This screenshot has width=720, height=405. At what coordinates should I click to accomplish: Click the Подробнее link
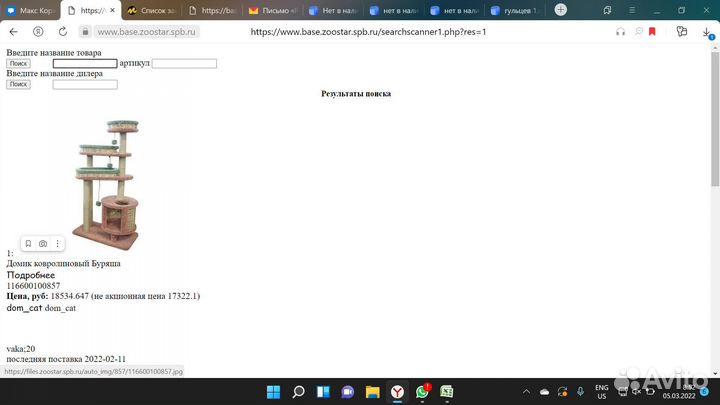pos(31,275)
